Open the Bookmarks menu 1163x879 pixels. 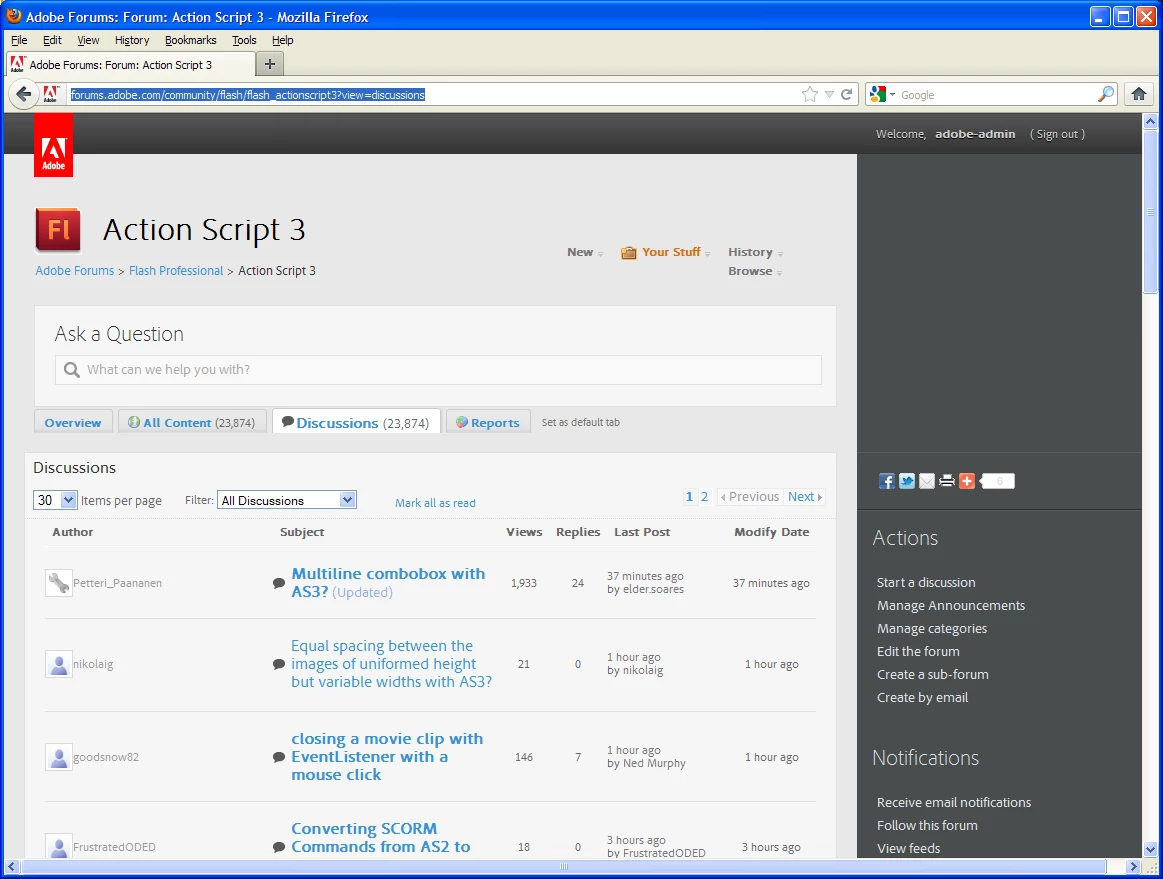[191, 40]
